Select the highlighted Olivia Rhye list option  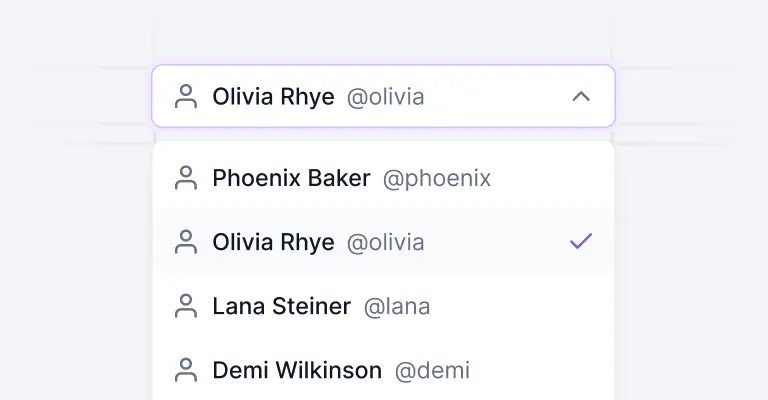point(273,242)
